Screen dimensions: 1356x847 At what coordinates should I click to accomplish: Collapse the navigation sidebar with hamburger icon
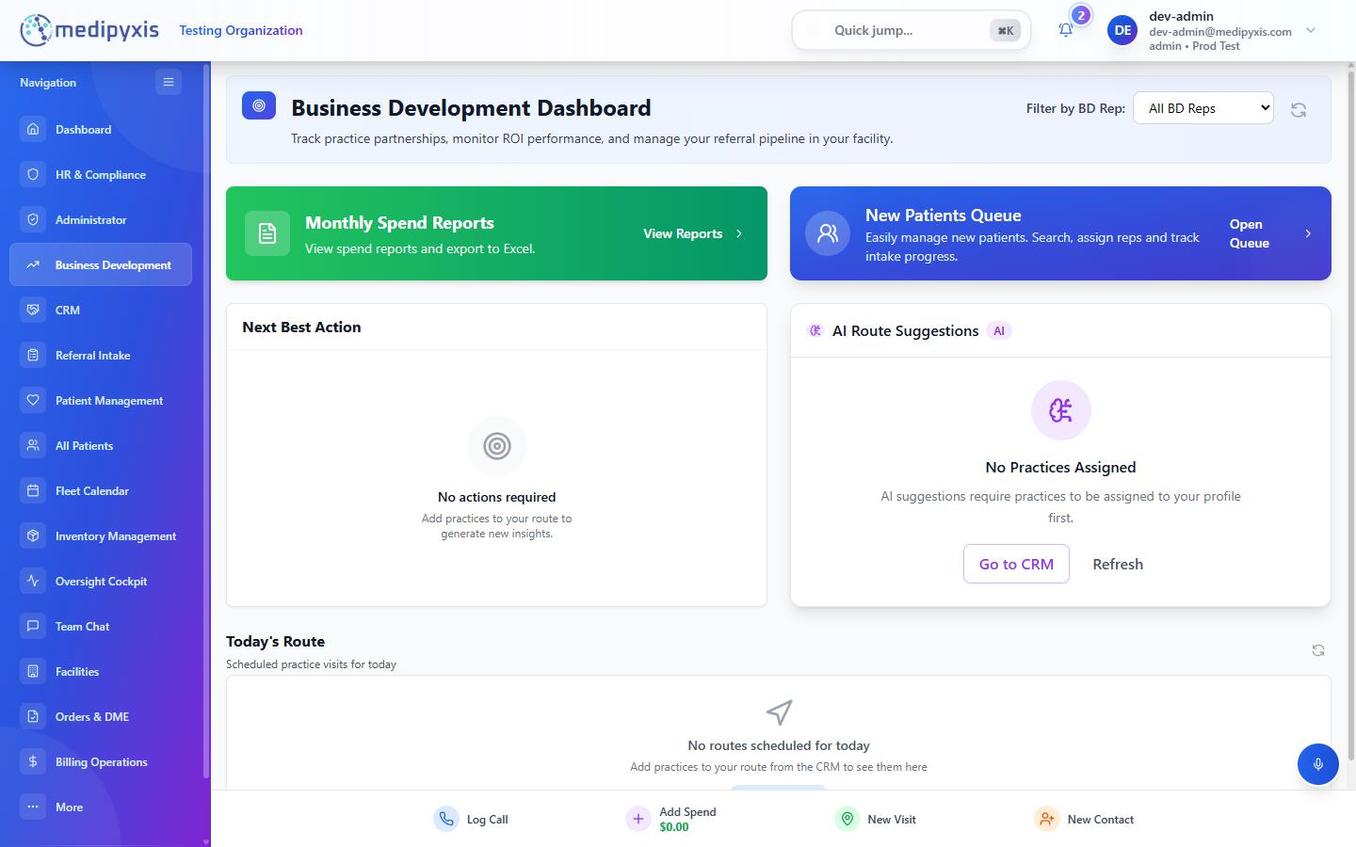coord(168,82)
